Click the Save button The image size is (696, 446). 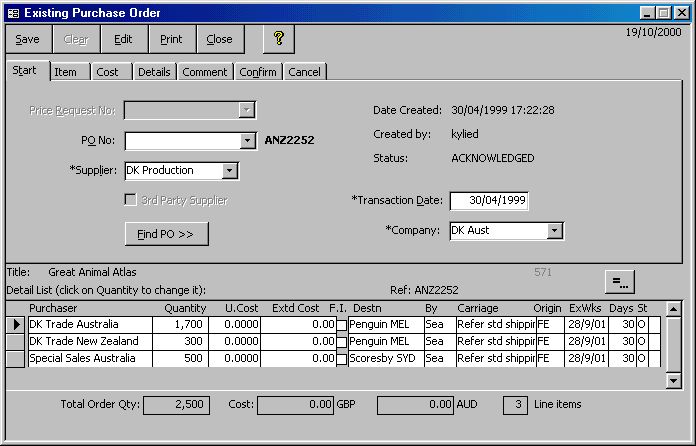(28, 39)
